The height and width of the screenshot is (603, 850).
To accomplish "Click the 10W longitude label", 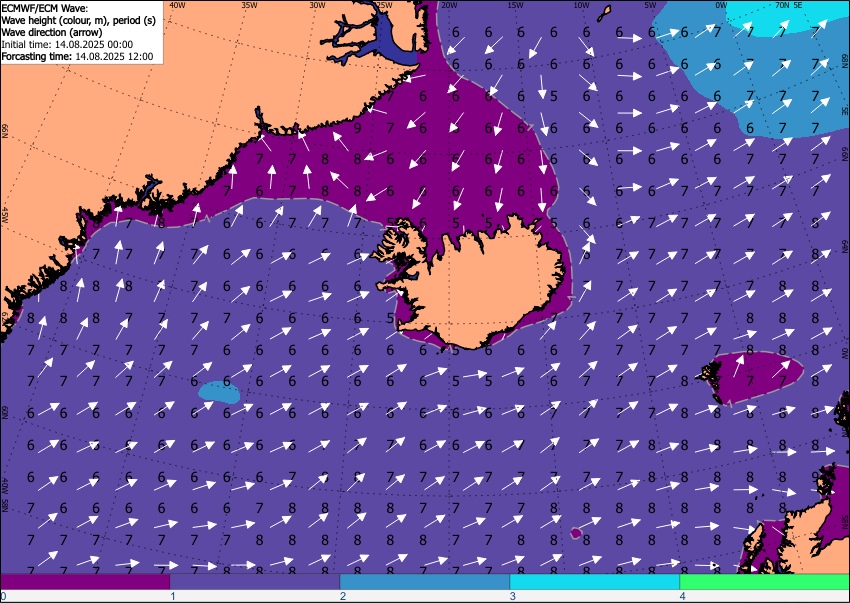I will coord(581,5).
